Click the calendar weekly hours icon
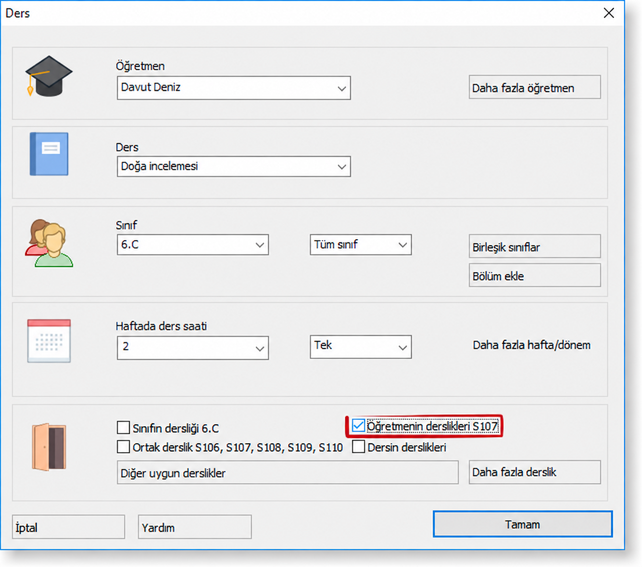642x567 pixels. (49, 341)
